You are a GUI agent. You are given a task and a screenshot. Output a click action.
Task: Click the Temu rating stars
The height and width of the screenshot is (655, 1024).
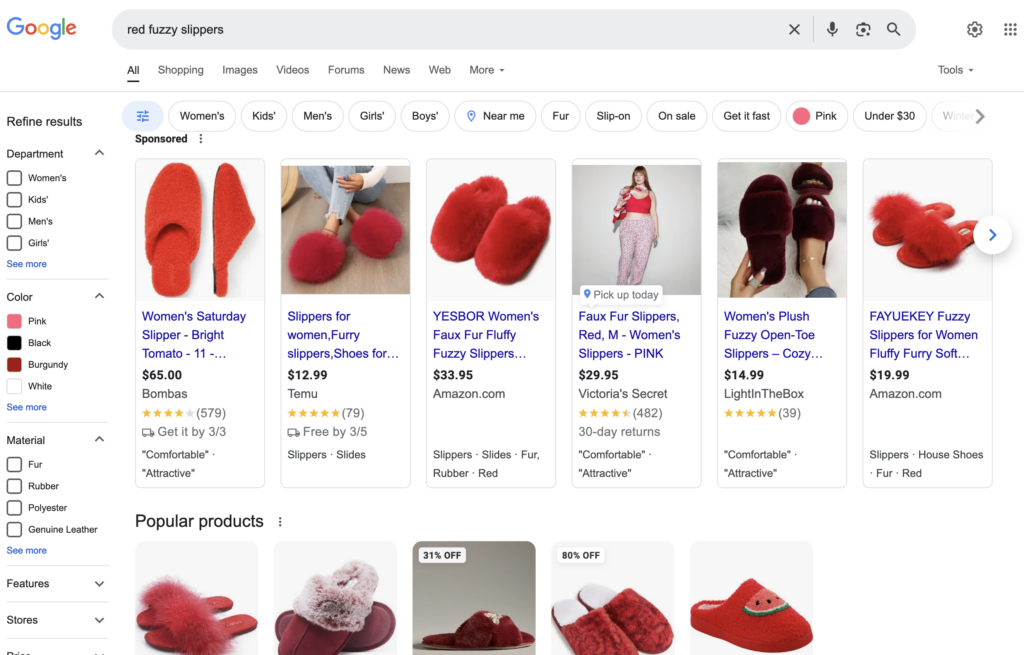[313, 413]
